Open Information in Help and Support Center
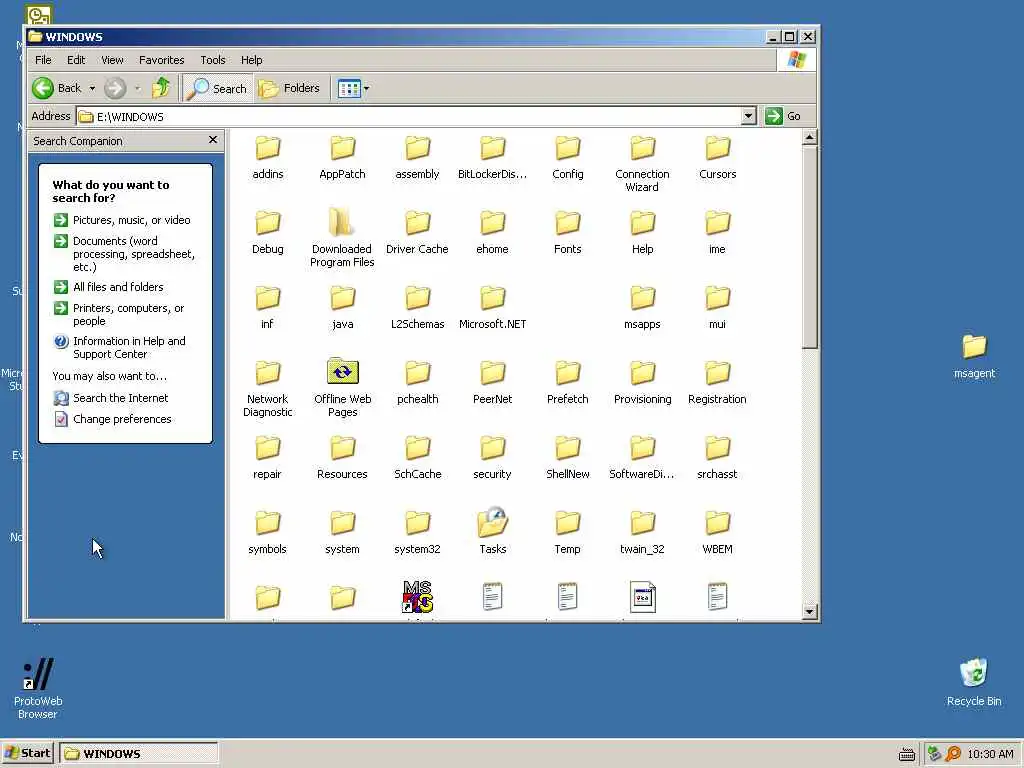 click(120, 347)
